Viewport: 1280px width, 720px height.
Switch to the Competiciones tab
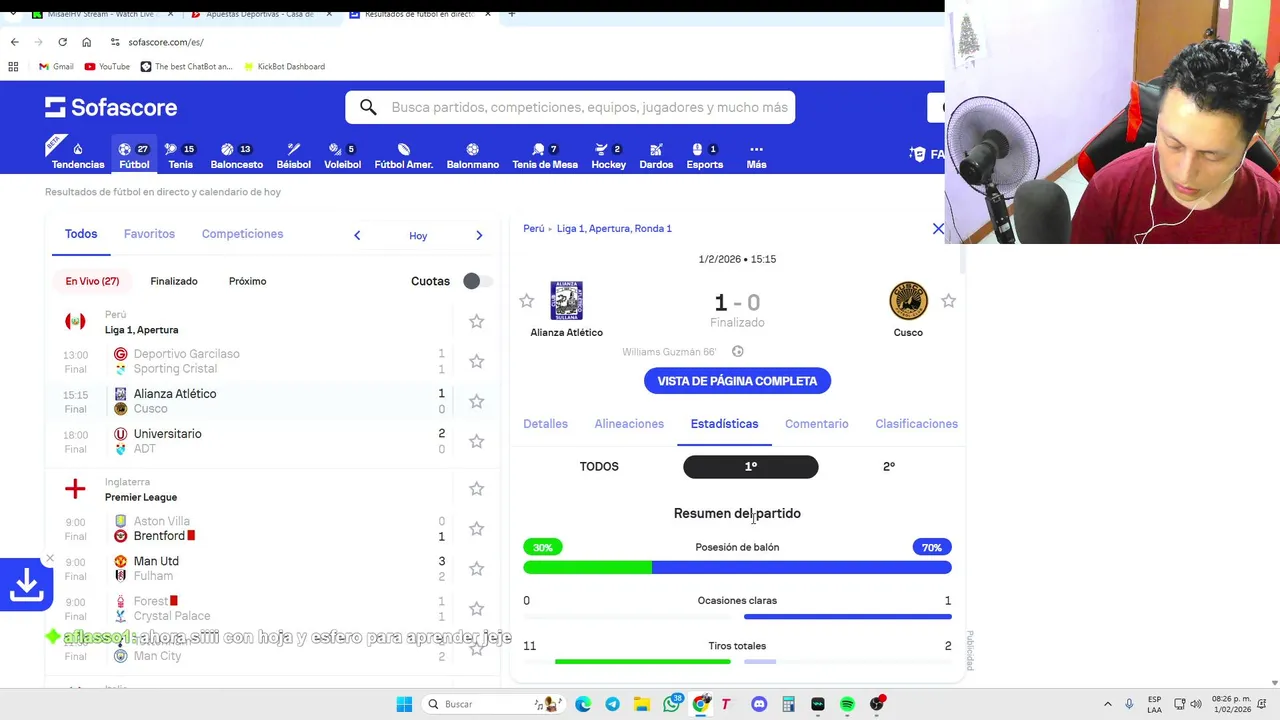242,234
